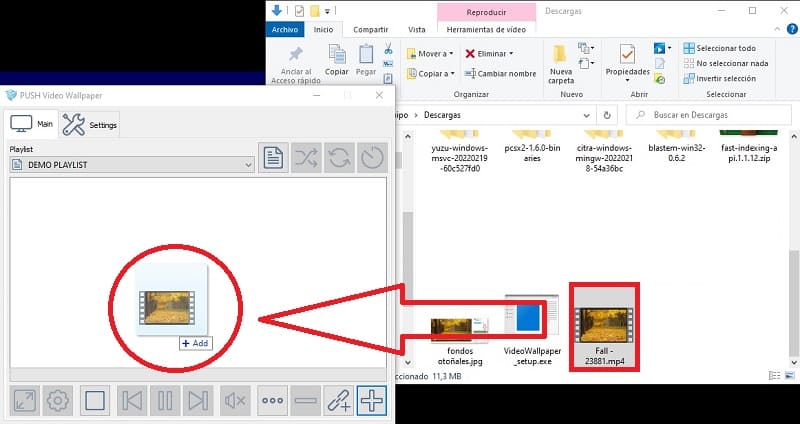Click the Pegar clipboard button
This screenshot has height=424, width=800.
click(x=366, y=60)
